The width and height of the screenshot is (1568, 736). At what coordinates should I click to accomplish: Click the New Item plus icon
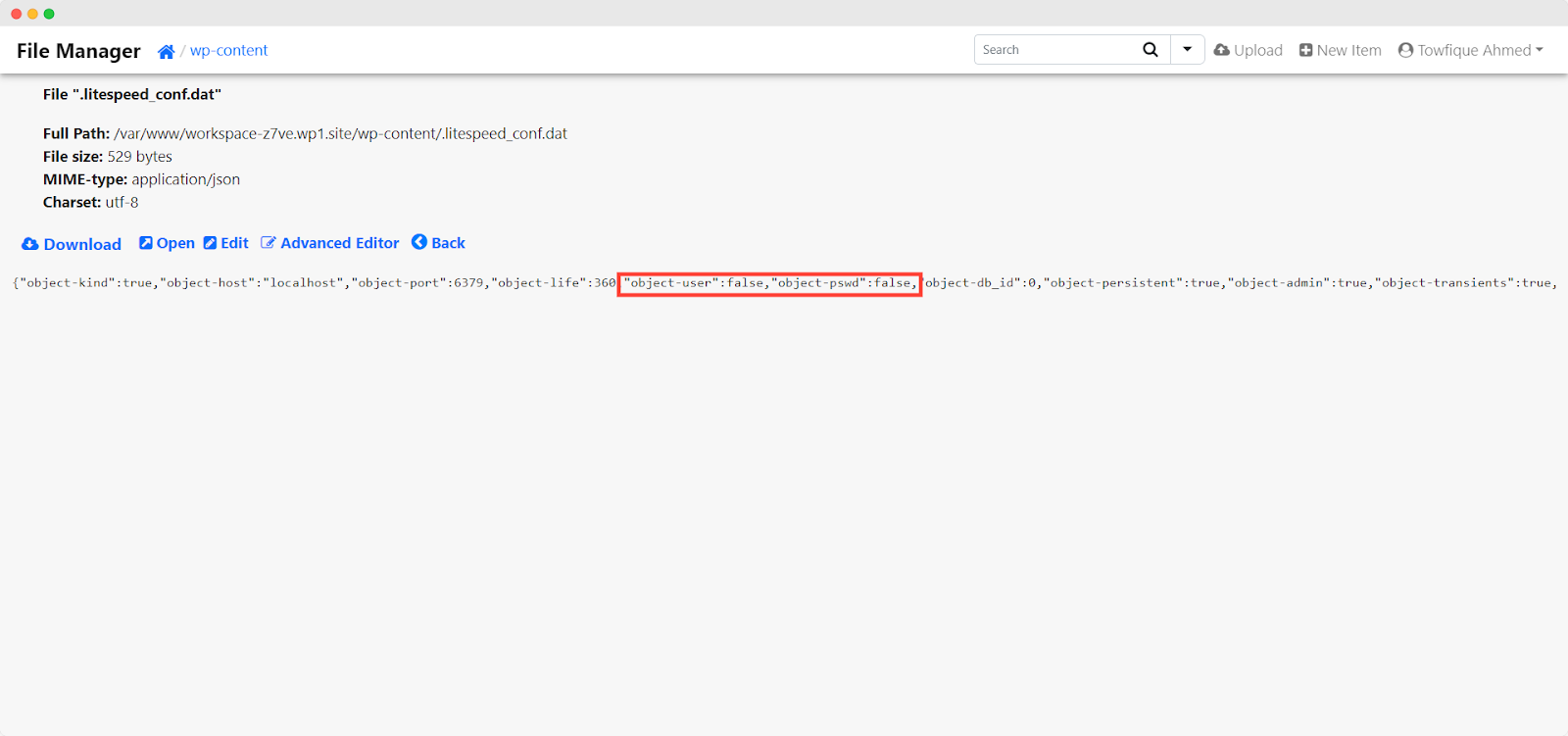(x=1305, y=50)
